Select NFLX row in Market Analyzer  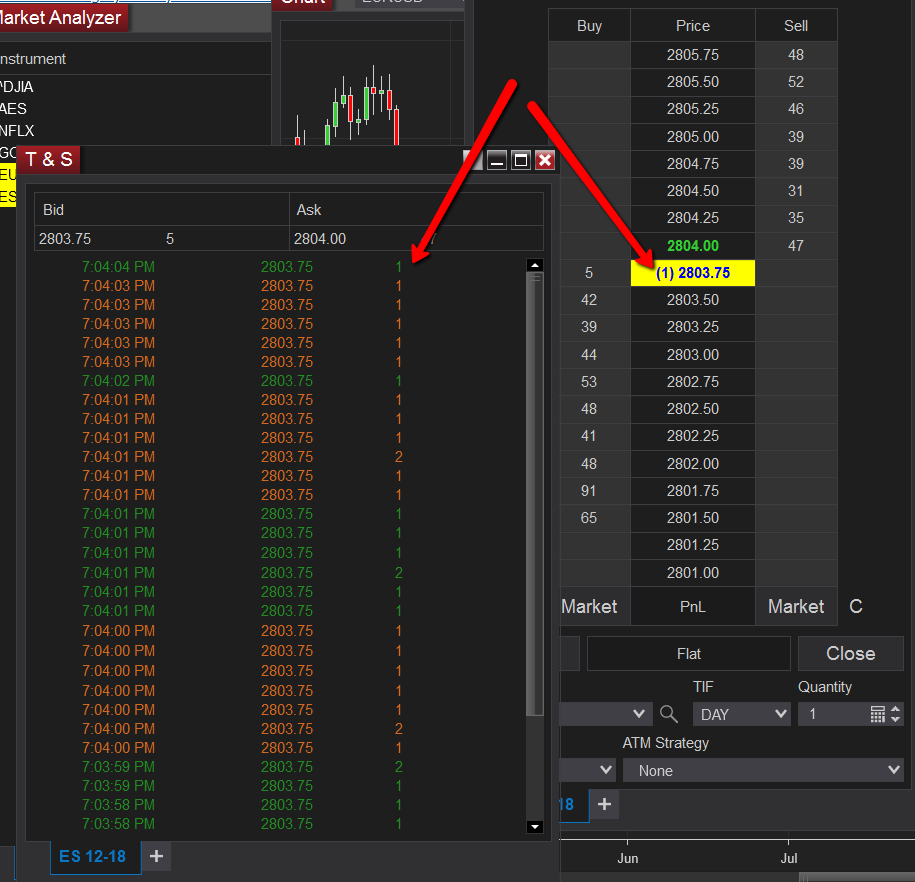tap(135, 130)
